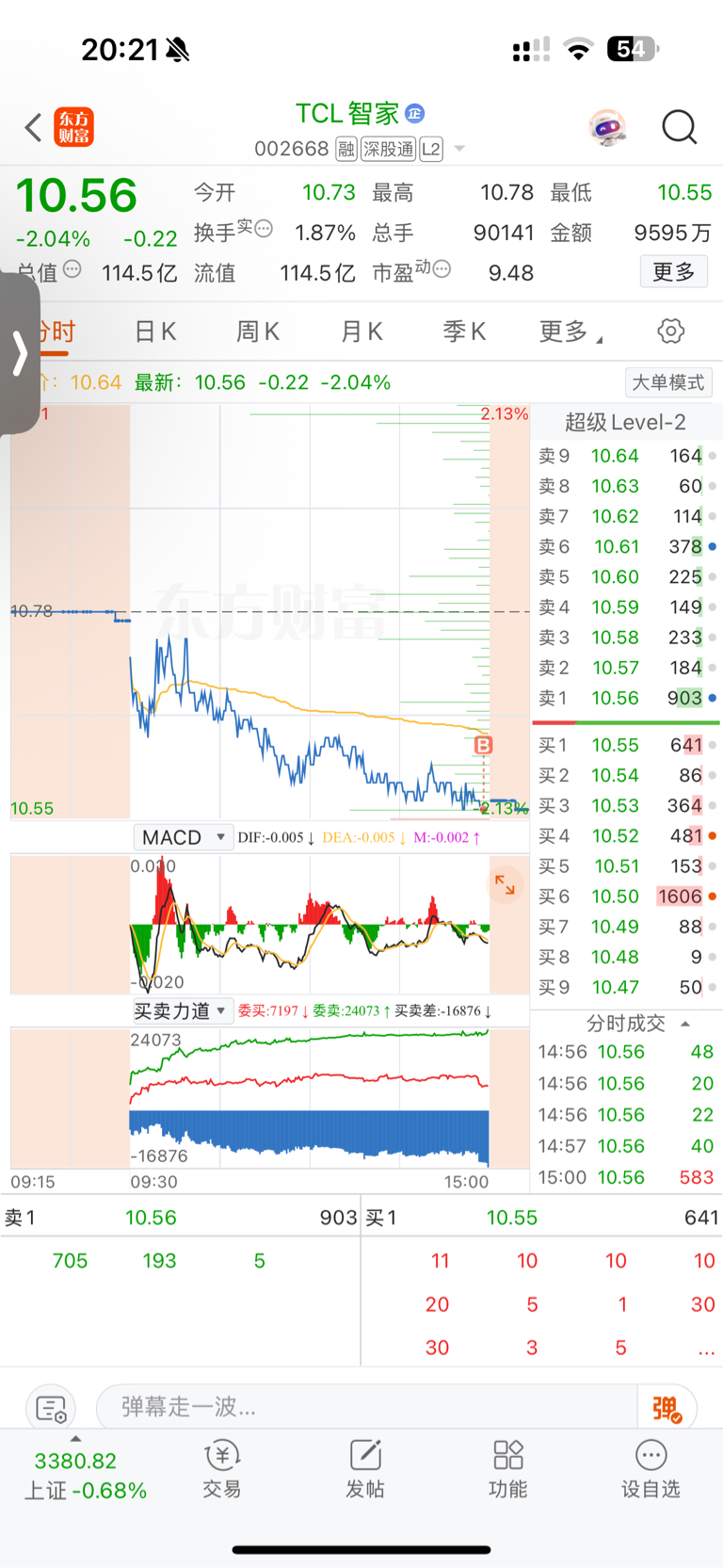Image resolution: width=723 pixels, height=1568 pixels.
Task: Switch to 季K chart tab
Action: pos(464,331)
